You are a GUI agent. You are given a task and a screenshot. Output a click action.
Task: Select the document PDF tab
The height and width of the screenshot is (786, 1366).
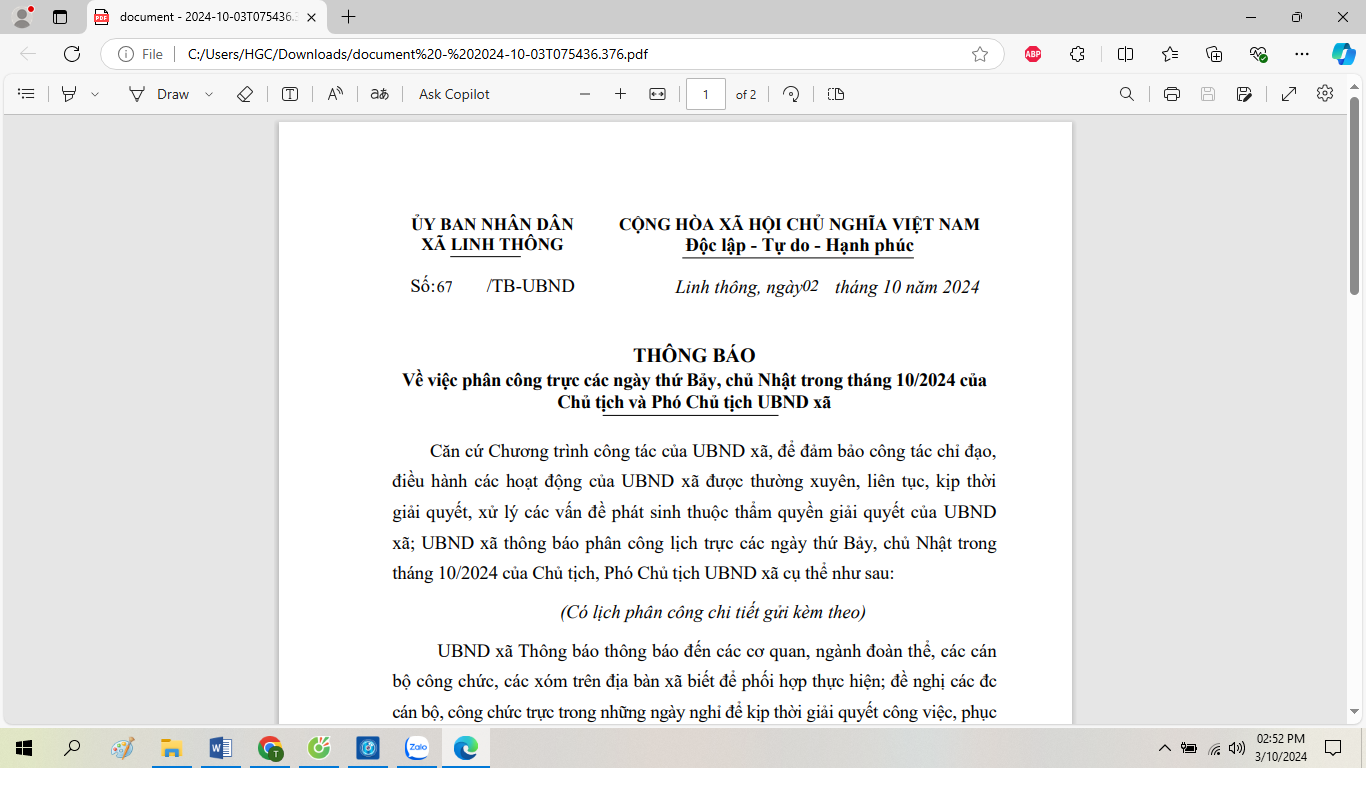tap(205, 17)
